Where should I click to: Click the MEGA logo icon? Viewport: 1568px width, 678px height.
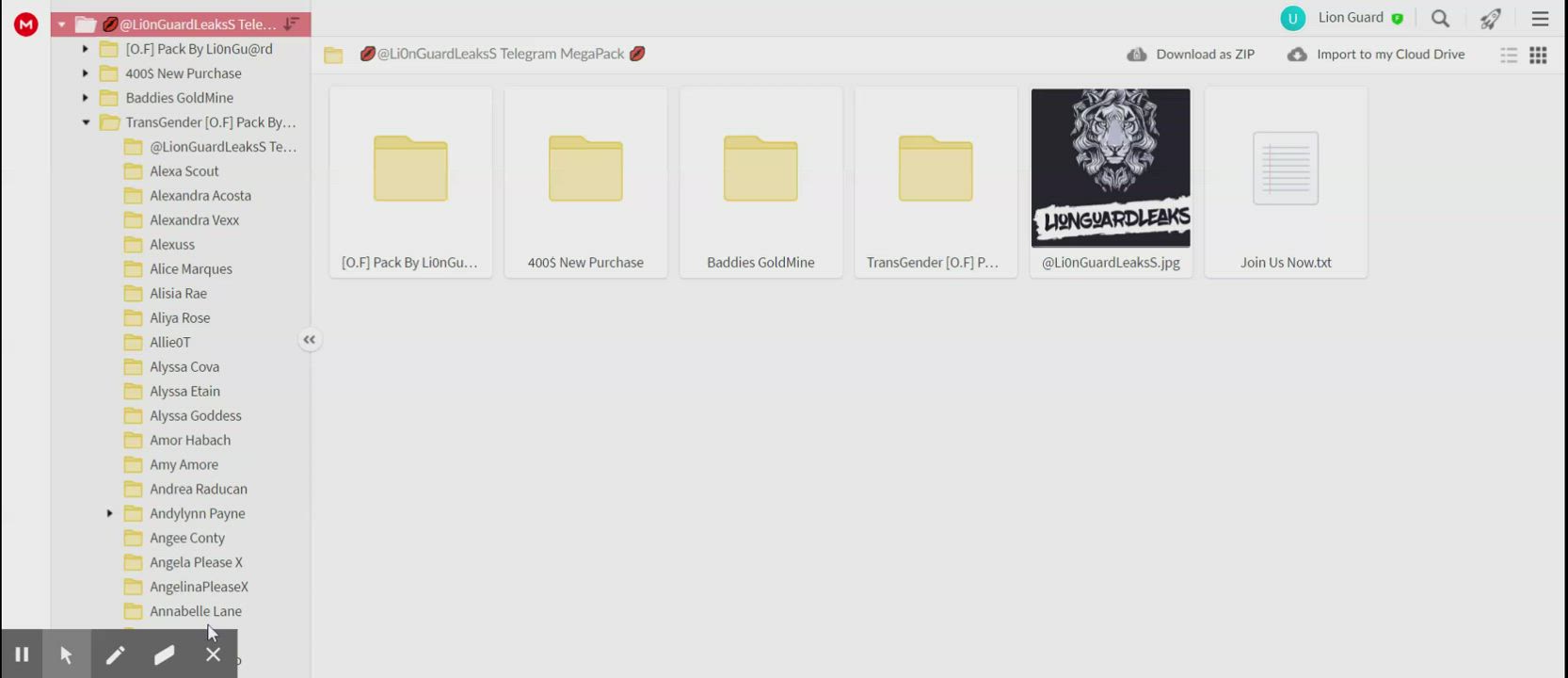point(26,24)
